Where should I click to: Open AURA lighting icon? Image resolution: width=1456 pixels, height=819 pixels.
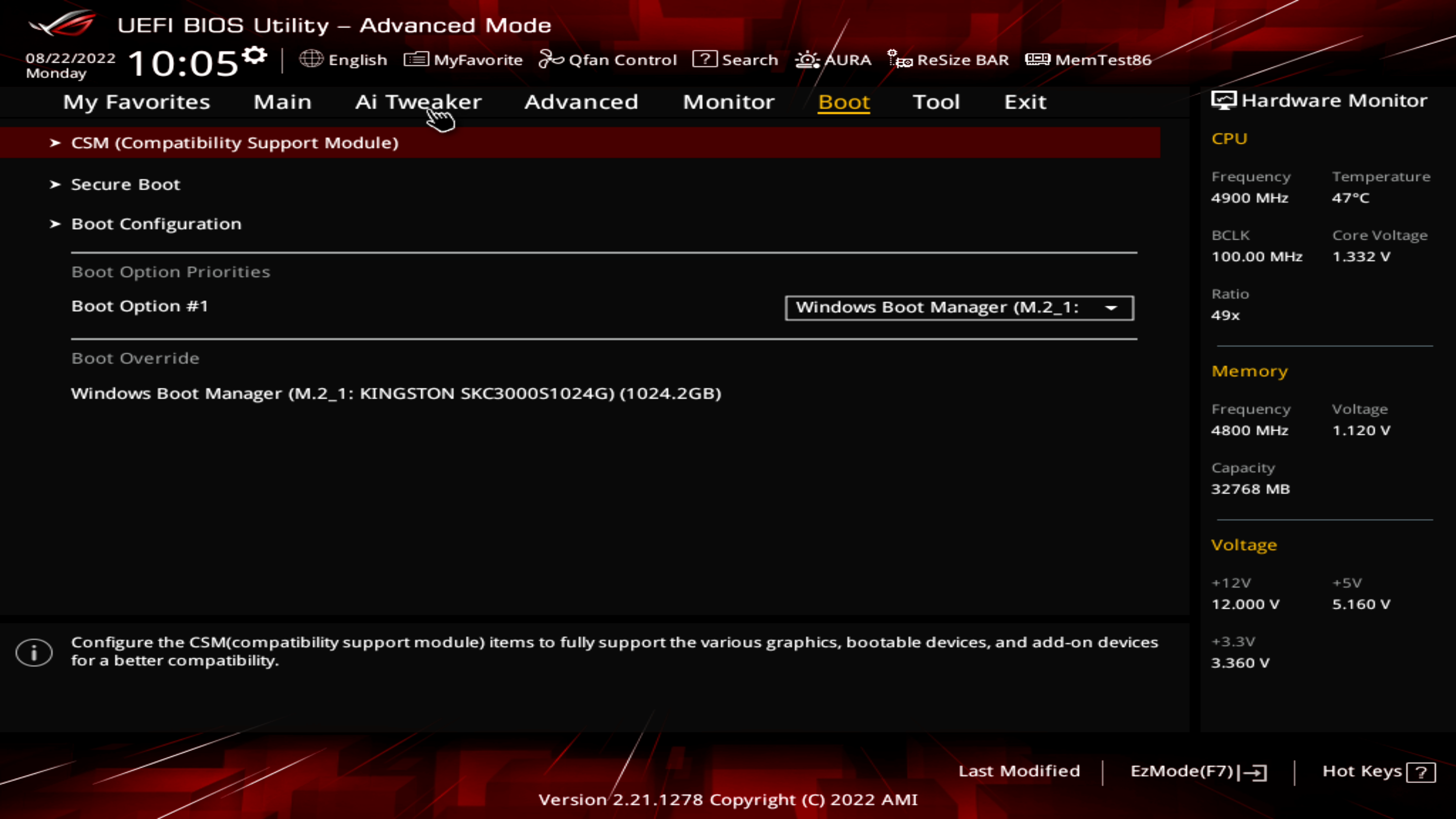coord(807,60)
